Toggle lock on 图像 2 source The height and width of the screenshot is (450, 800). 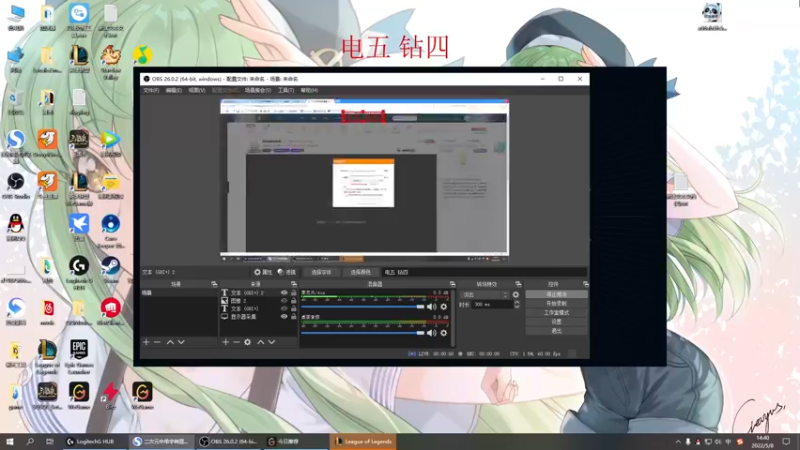point(293,301)
